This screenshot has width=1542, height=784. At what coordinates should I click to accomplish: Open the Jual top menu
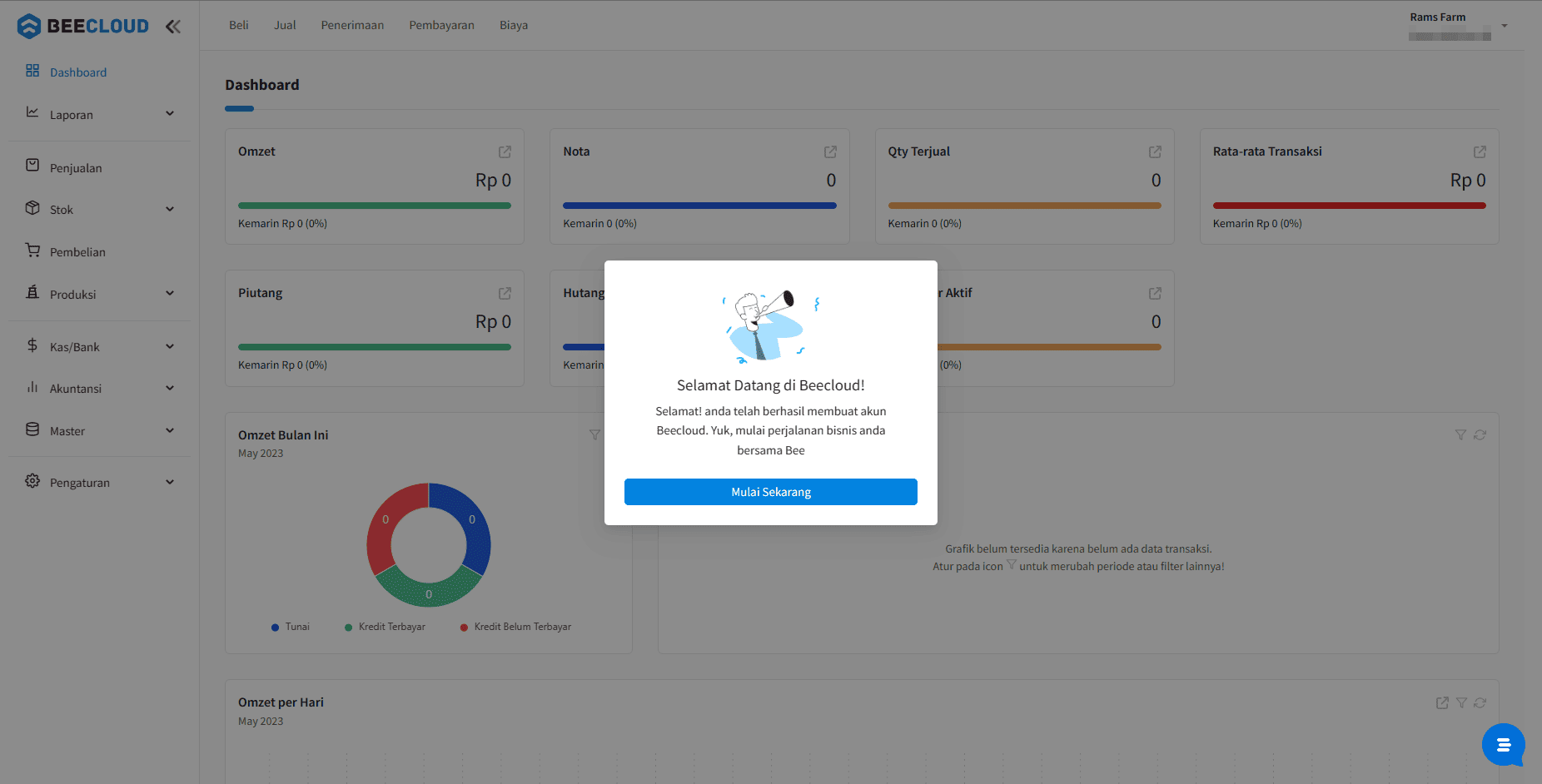pyautogui.click(x=285, y=25)
